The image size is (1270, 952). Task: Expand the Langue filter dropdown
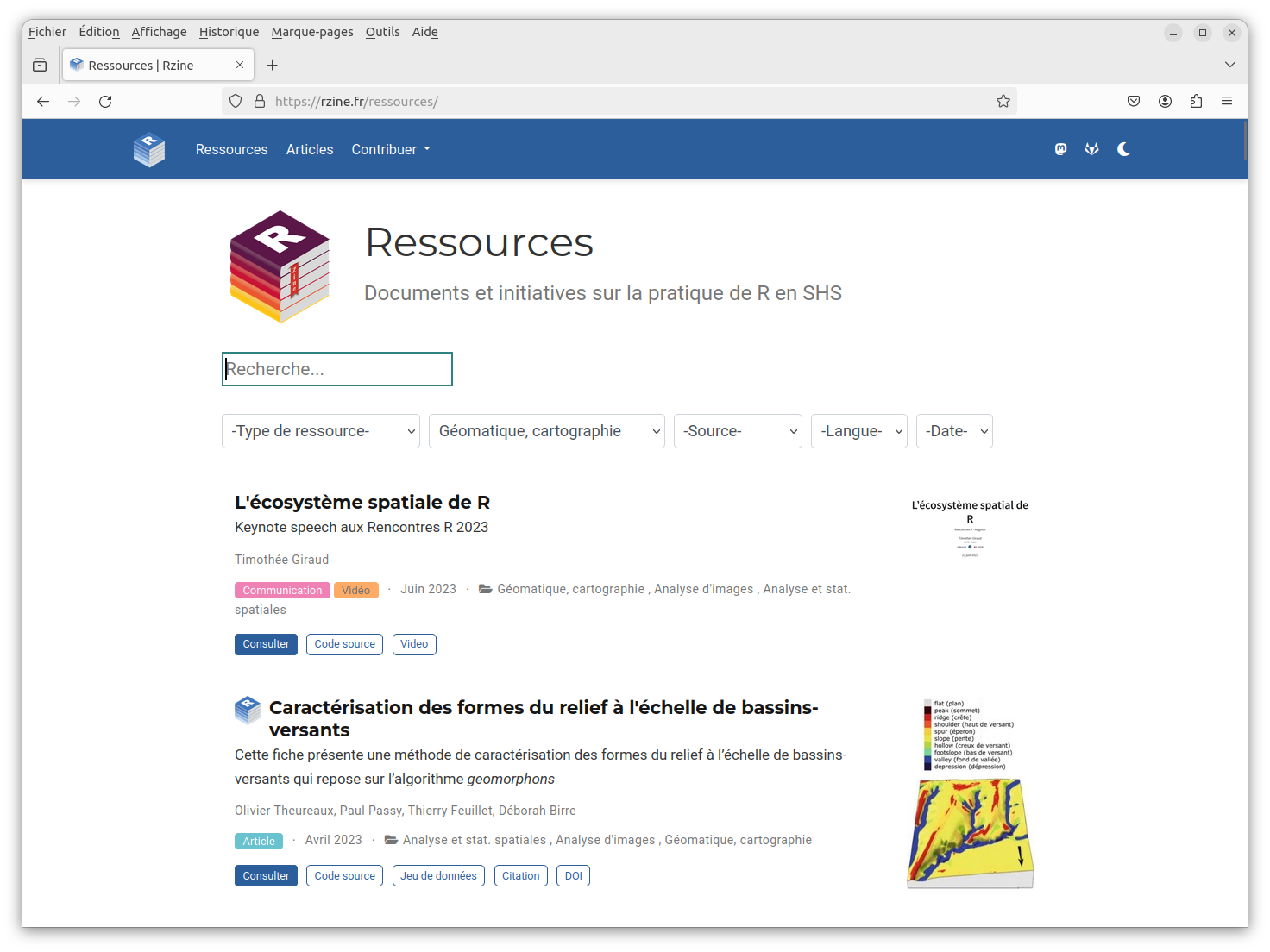[858, 431]
